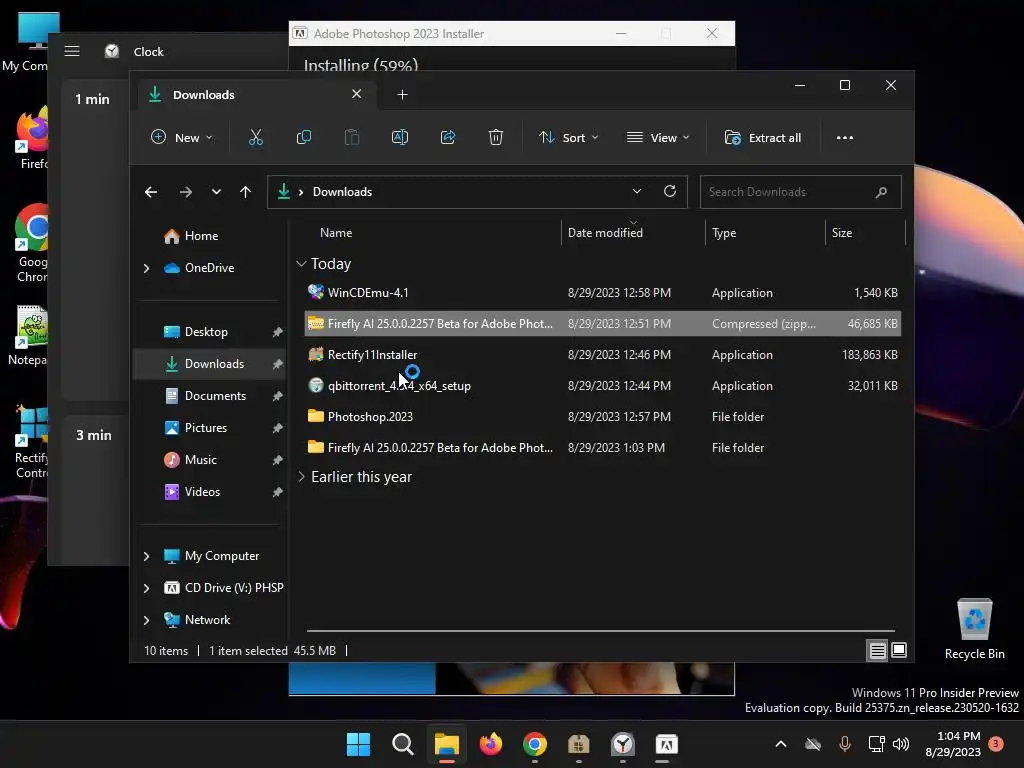Select Rectify11Installer file
The height and width of the screenshot is (768, 1024).
click(603, 355)
